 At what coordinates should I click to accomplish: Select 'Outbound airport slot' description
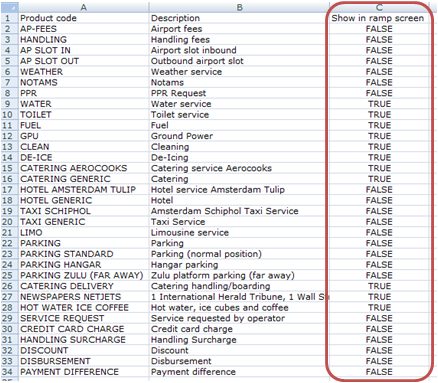[x=239, y=61]
